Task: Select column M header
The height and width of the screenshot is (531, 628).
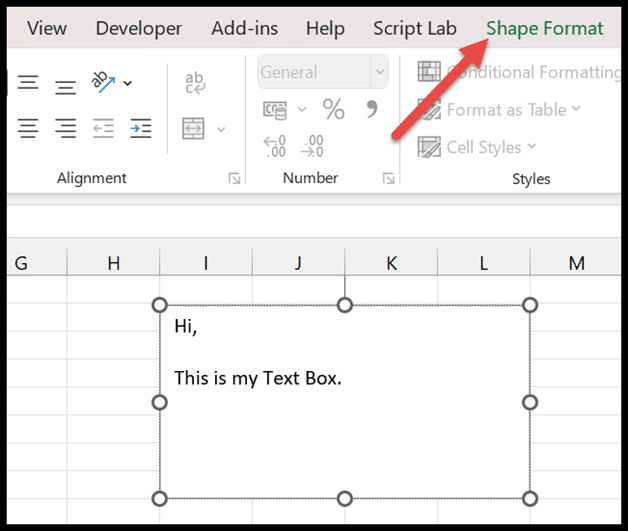Action: 576,263
